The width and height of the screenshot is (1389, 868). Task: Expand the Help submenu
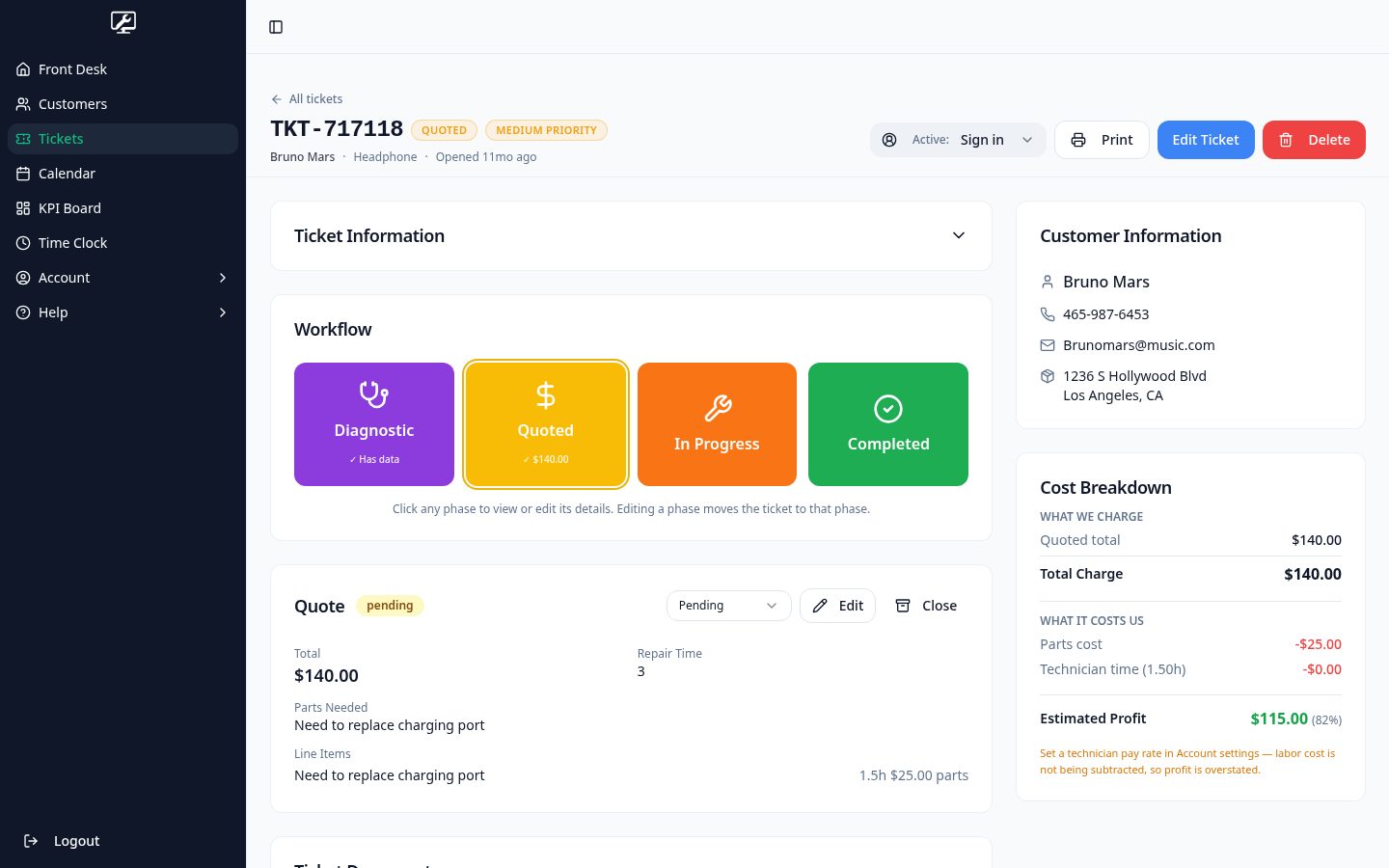point(123,312)
